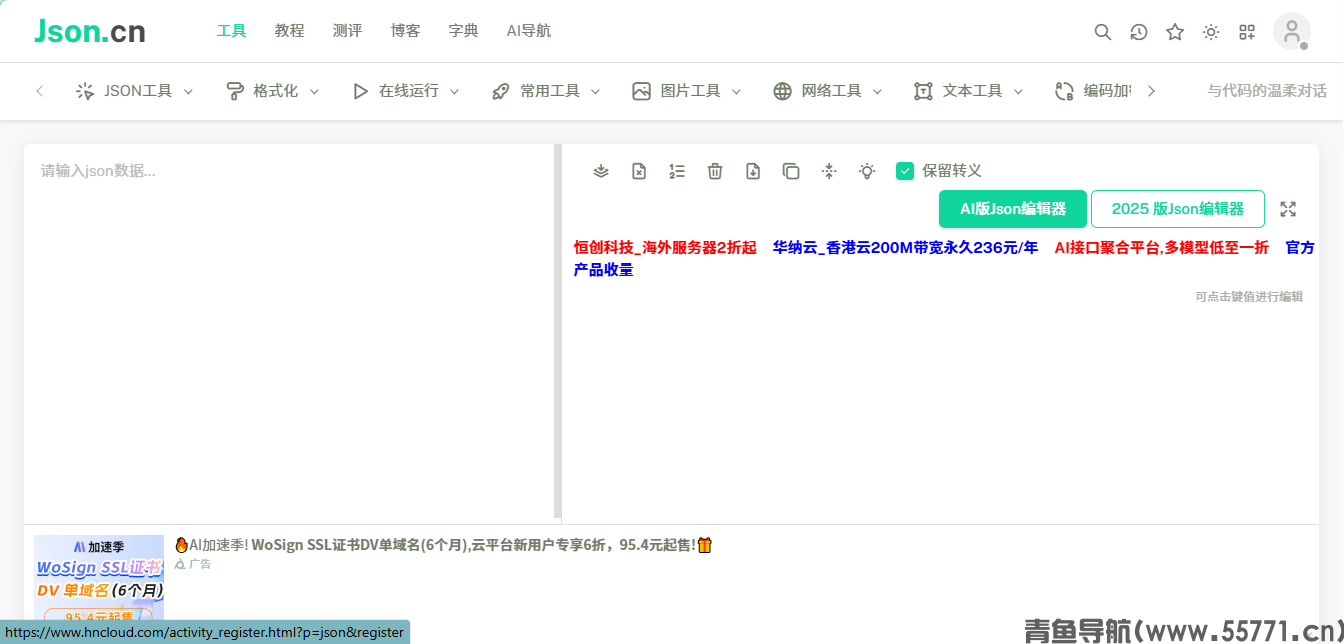This screenshot has width=1344, height=644.
Task: Click the 网络工具 globe icon
Action: pos(783,91)
